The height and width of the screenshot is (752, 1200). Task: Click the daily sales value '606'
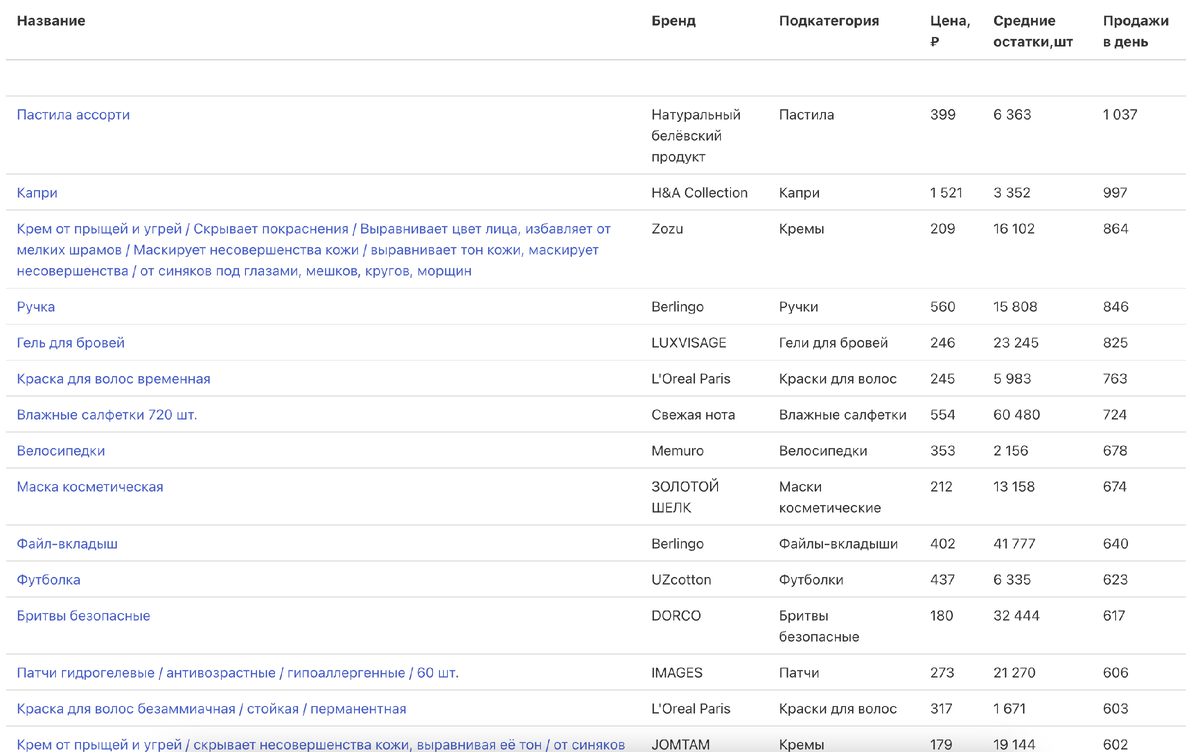click(x=1116, y=673)
